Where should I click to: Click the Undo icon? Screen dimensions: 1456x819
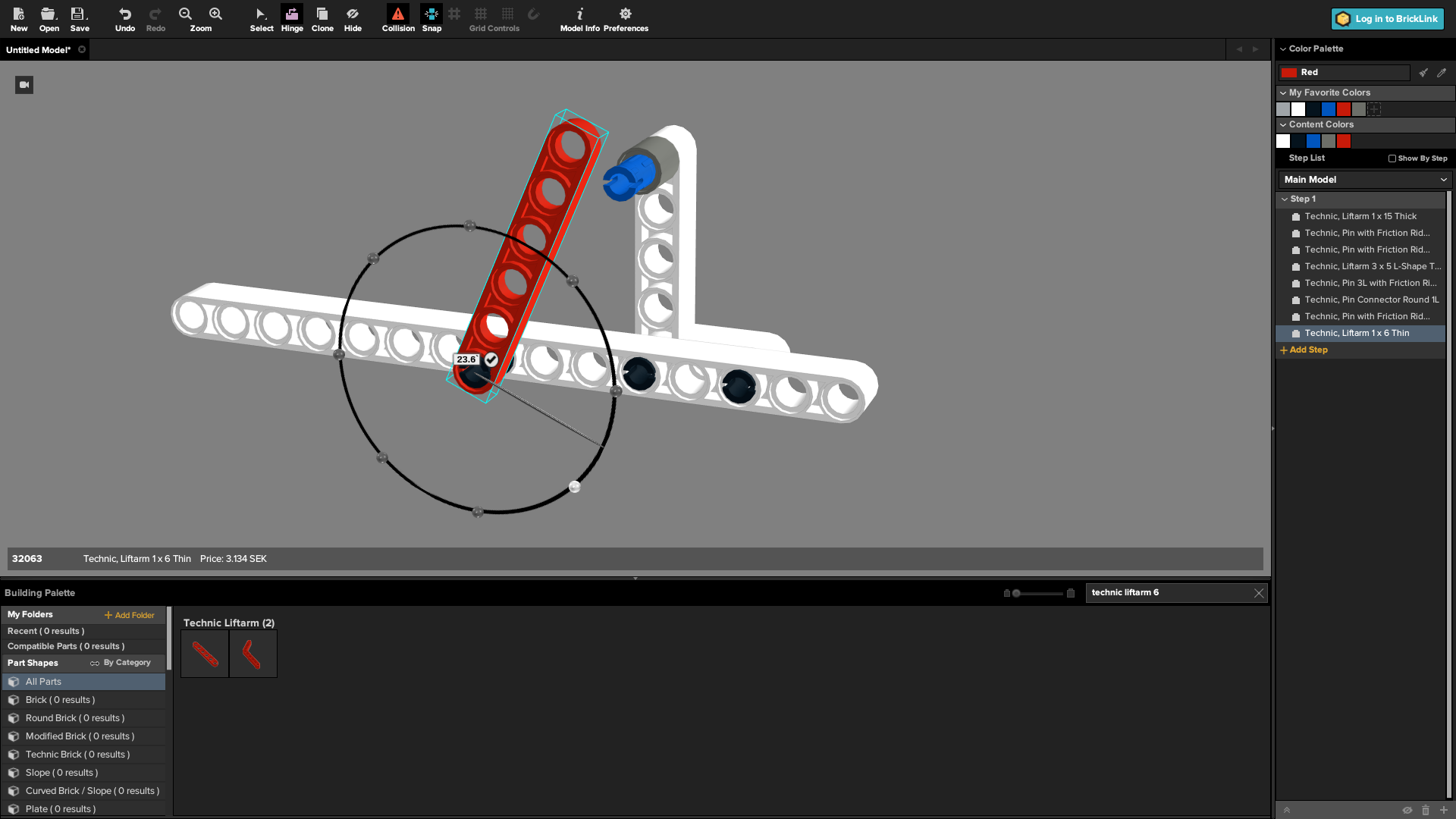pos(125,18)
